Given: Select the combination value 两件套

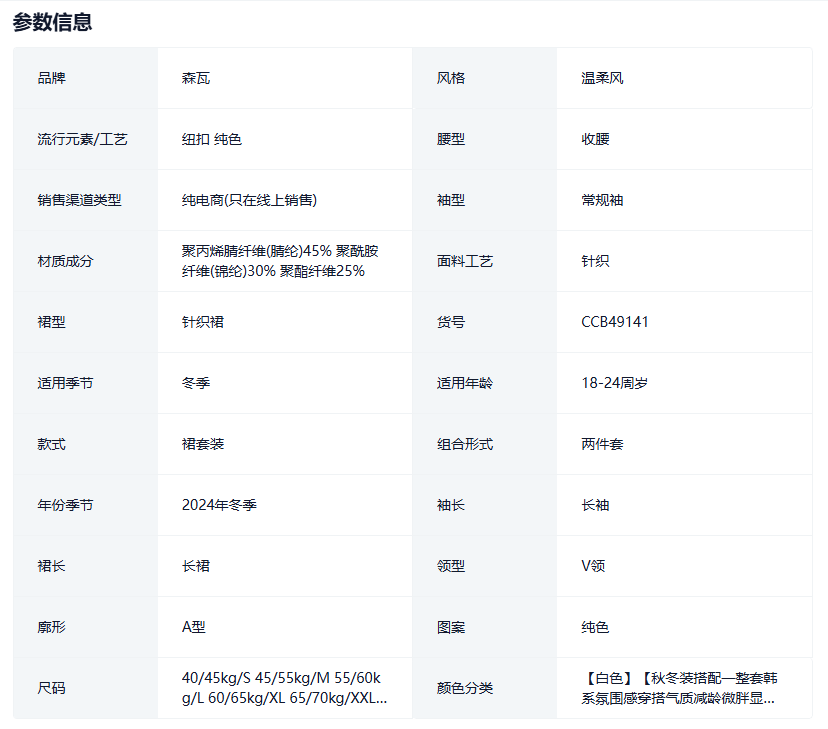Looking at the screenshot, I should coord(602,444).
